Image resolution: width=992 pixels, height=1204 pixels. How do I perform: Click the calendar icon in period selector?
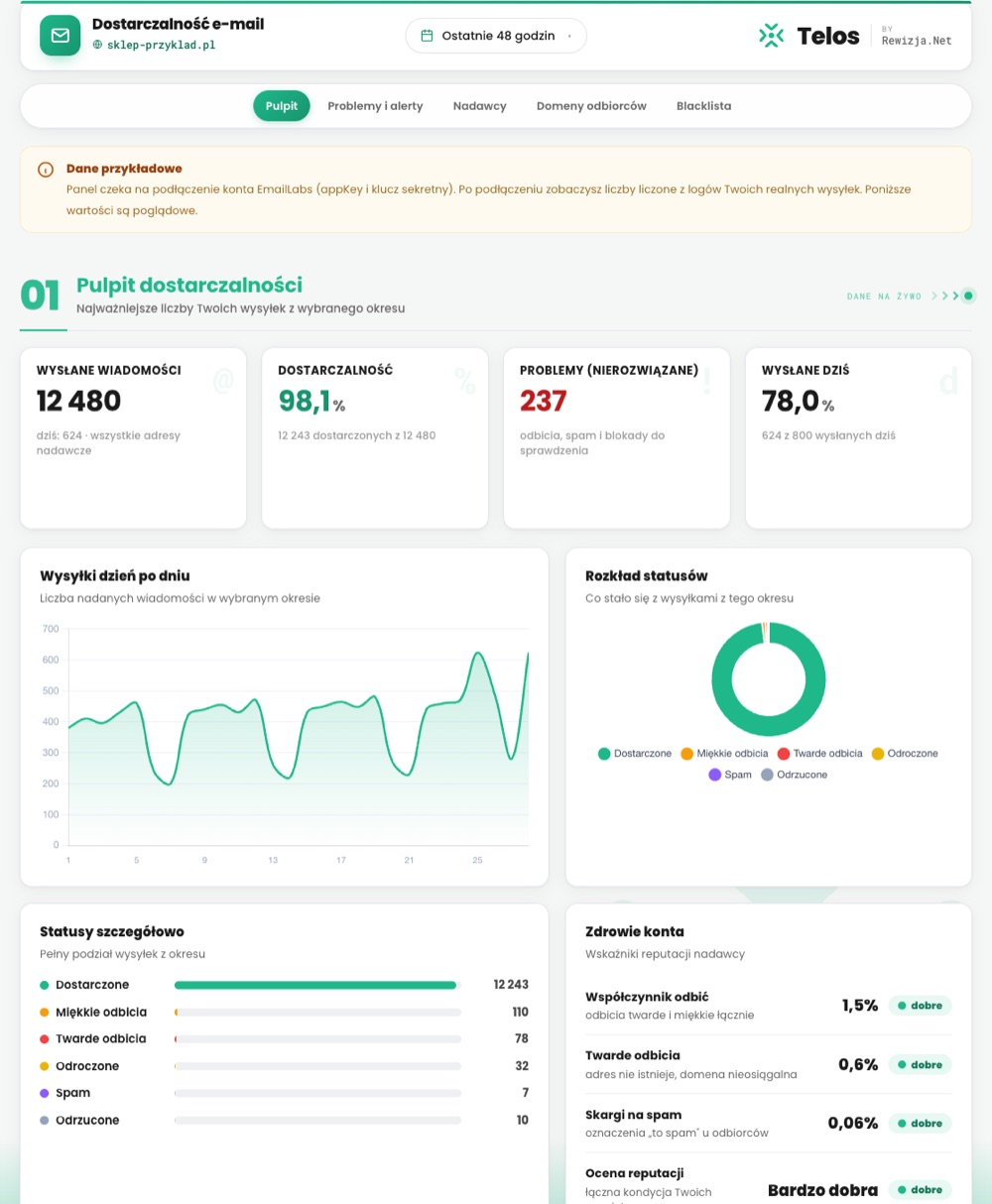point(428,36)
